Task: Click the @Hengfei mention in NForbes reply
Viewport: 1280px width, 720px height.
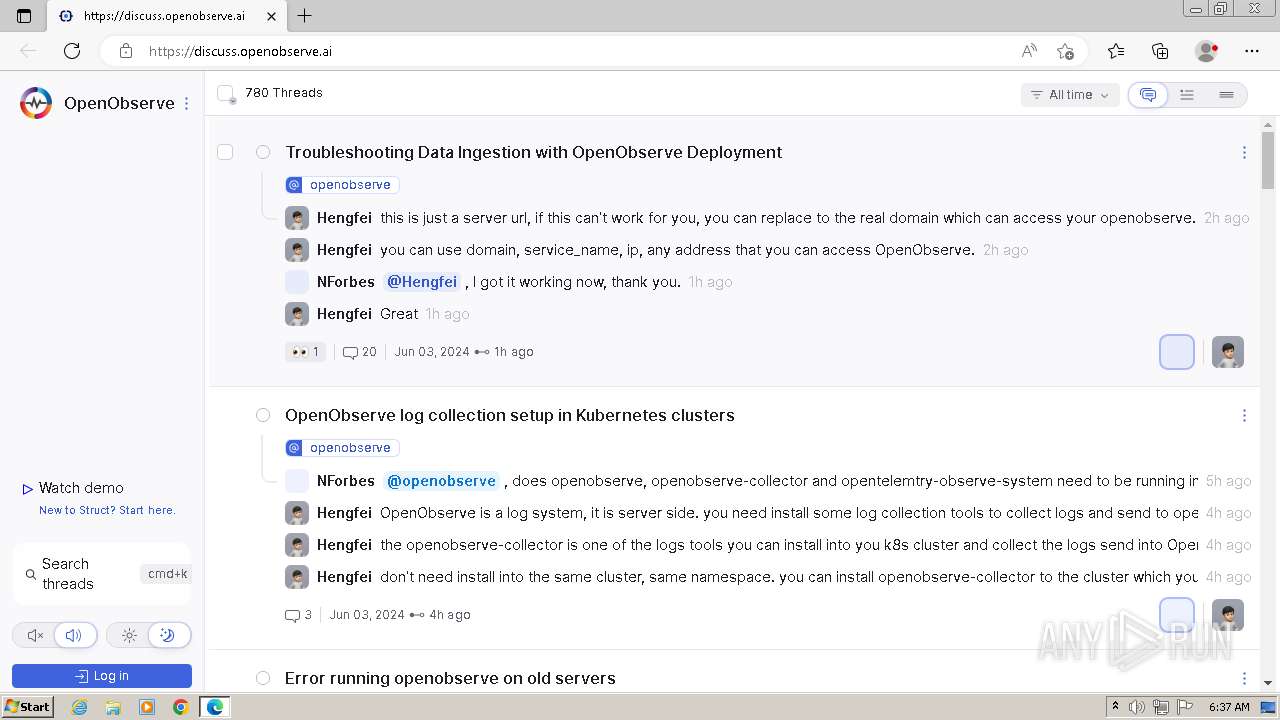Action: pos(422,282)
